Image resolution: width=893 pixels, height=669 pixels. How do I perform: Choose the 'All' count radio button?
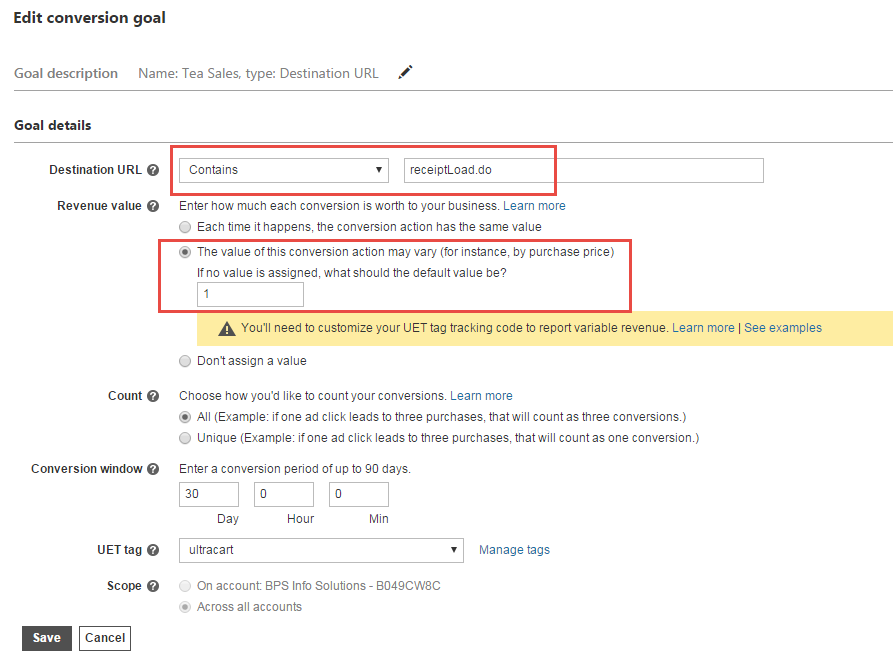pyautogui.click(x=185, y=417)
